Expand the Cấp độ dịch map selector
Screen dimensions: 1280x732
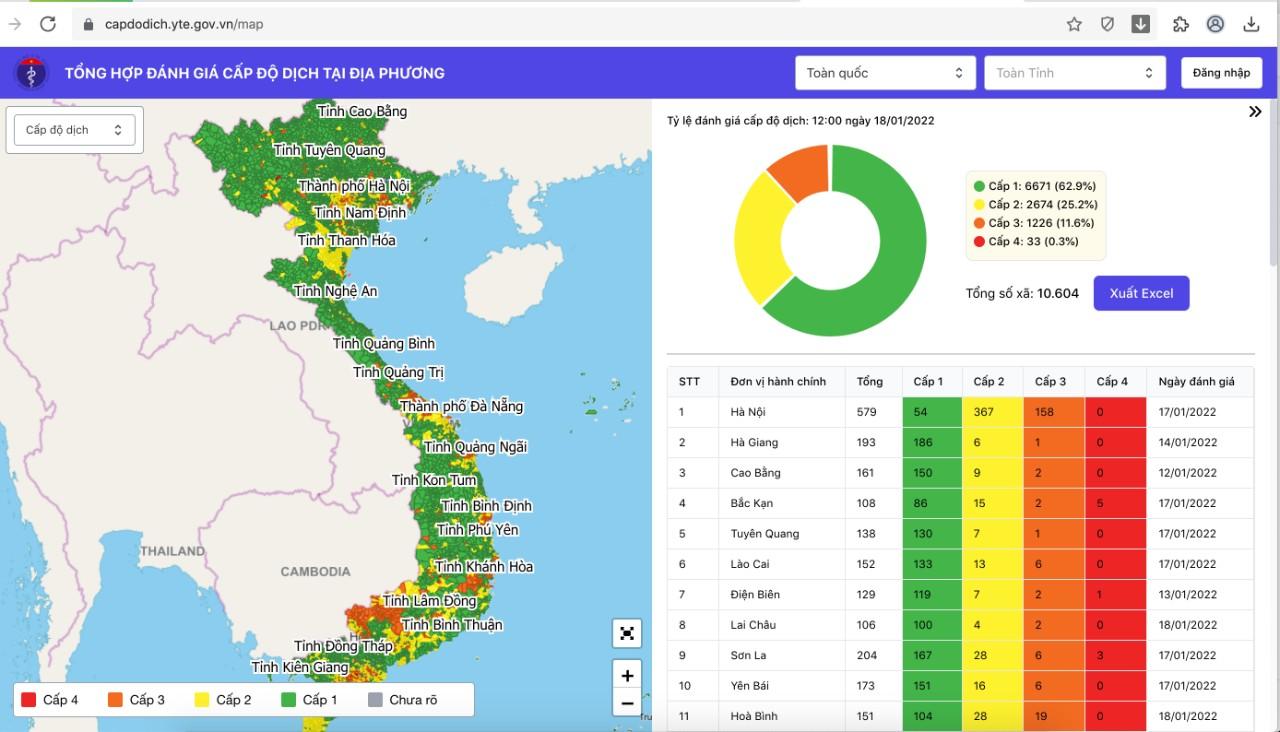tap(74, 130)
